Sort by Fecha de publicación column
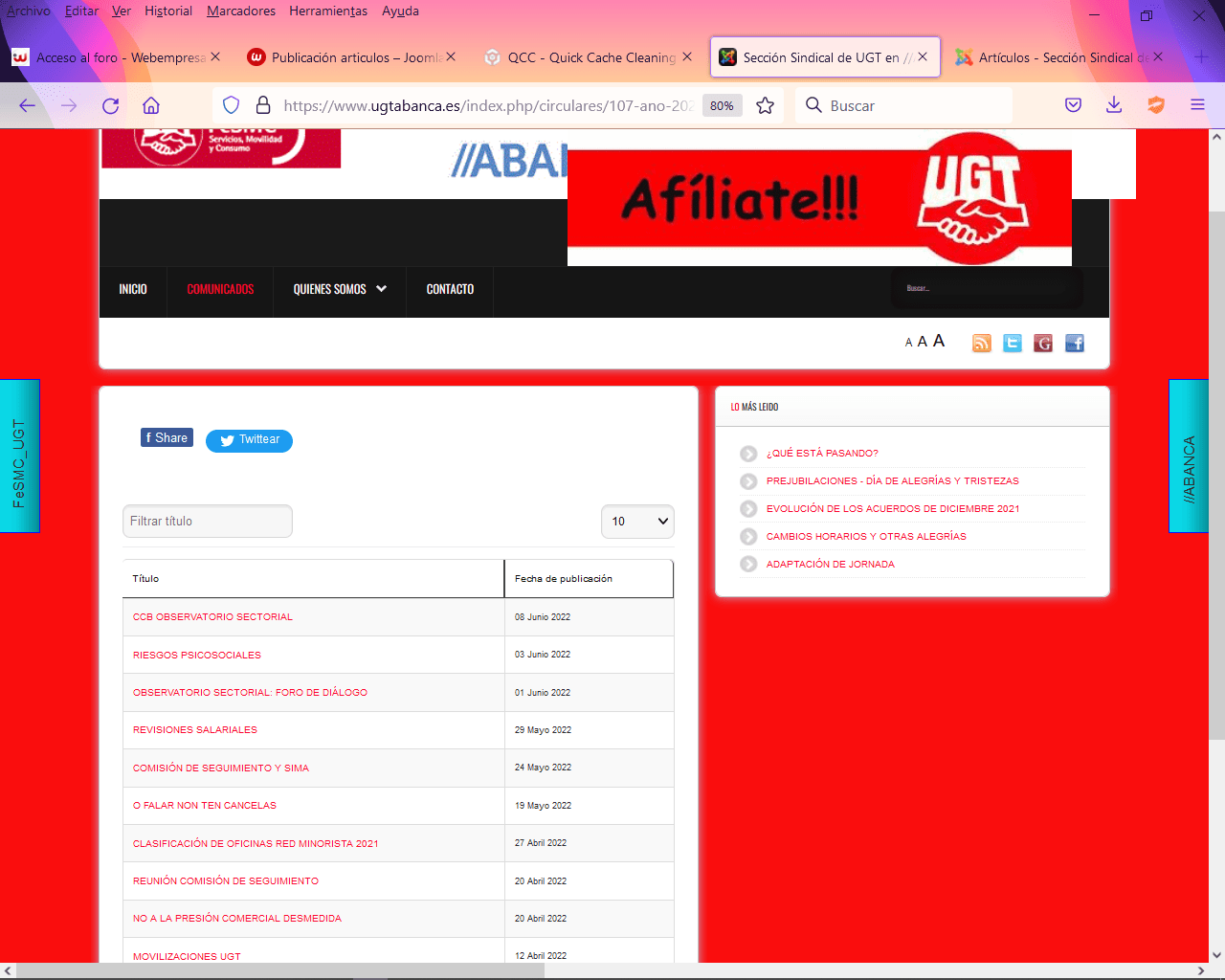1225x980 pixels. tap(564, 579)
